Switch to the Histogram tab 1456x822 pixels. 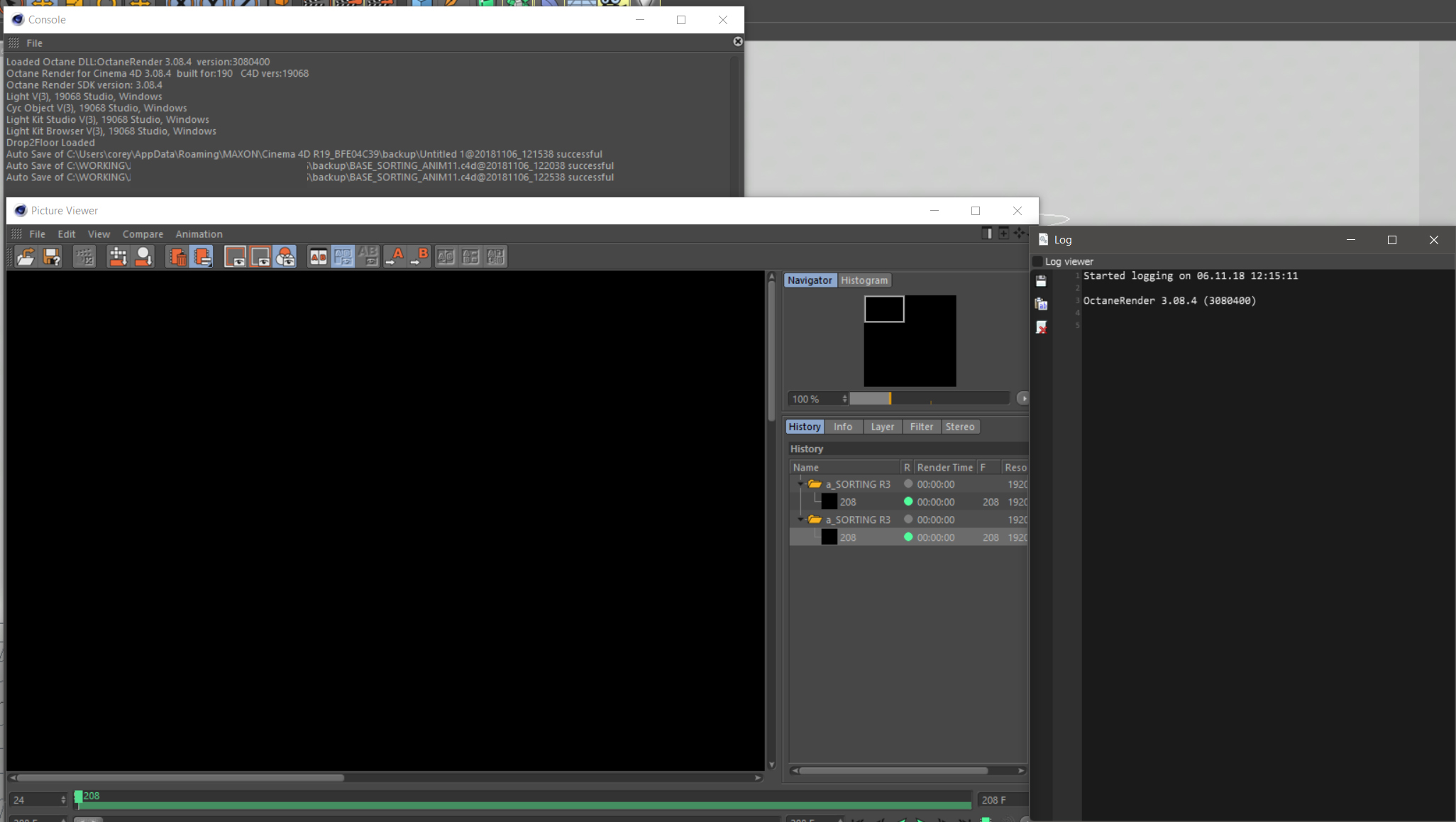click(864, 280)
